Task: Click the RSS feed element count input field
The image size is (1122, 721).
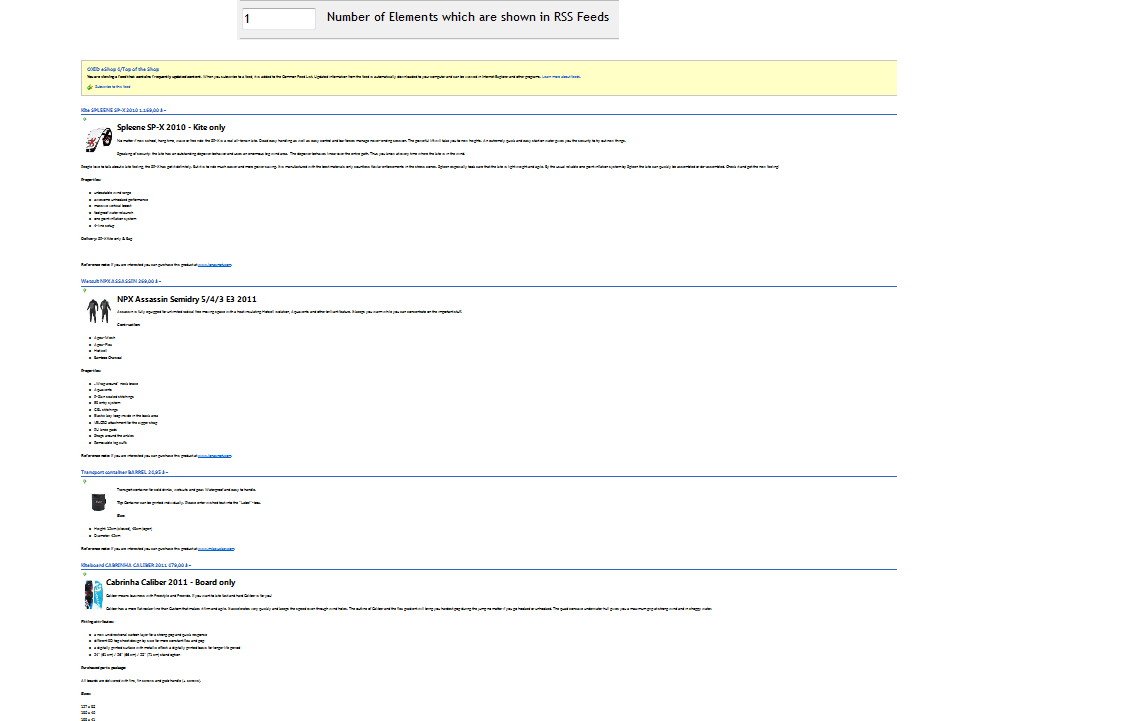Action: pyautogui.click(x=279, y=19)
